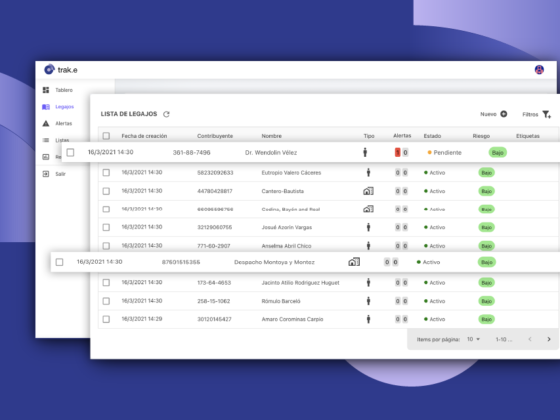Refresh the Lista de Legajos
Screen dimensions: 560x420
[166, 114]
